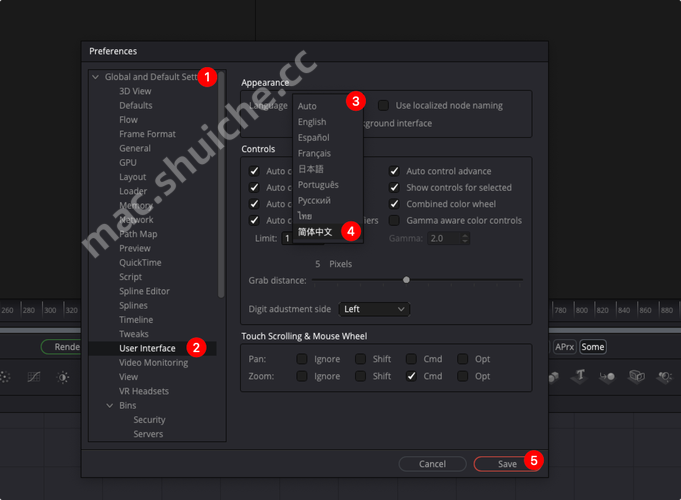The height and width of the screenshot is (500, 681).
Task: Click the Some button in toolbar
Action: pyautogui.click(x=593, y=347)
